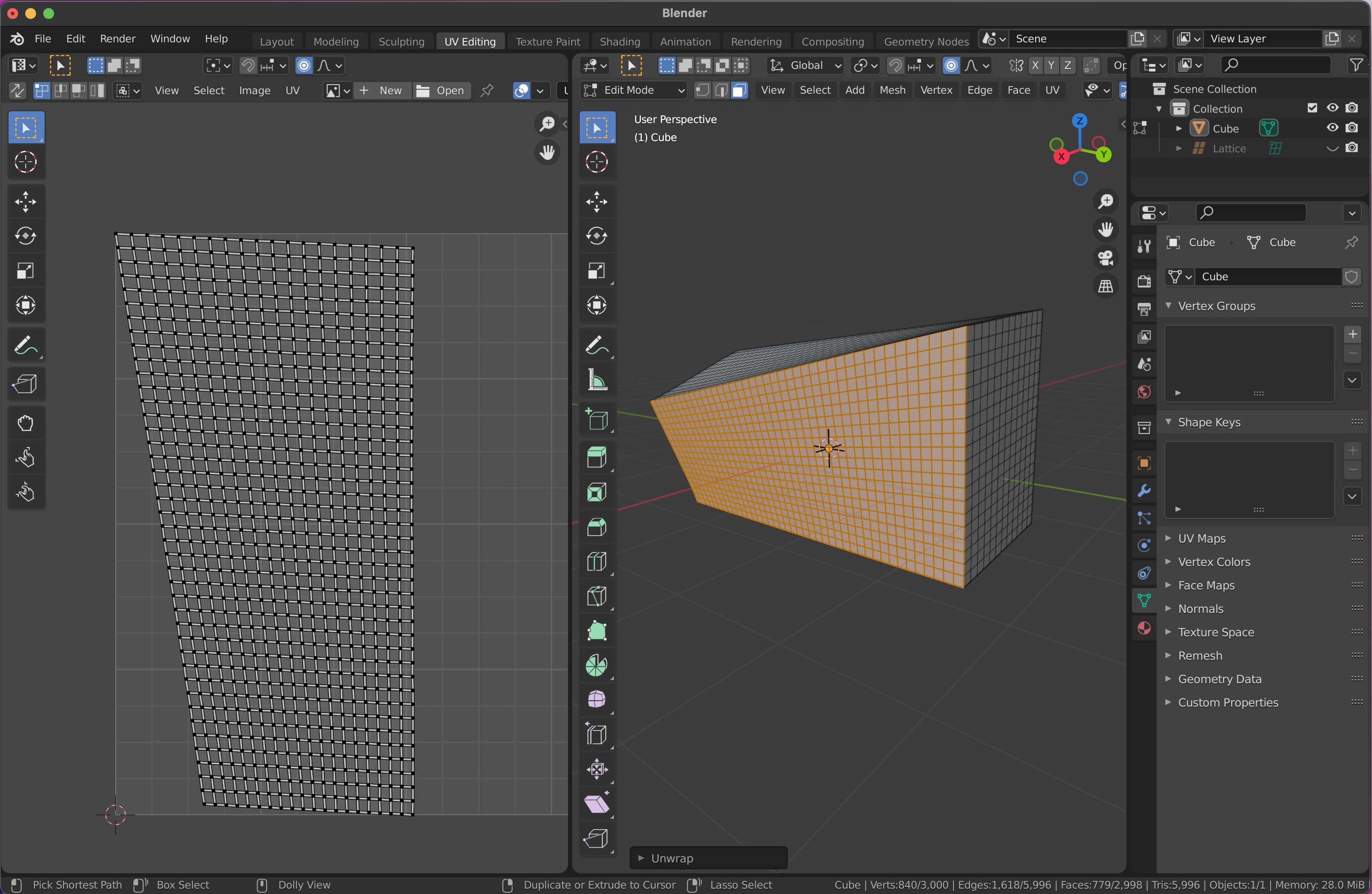Open the Material properties tab
Viewport: 1372px width, 894px height.
pos(1144,628)
